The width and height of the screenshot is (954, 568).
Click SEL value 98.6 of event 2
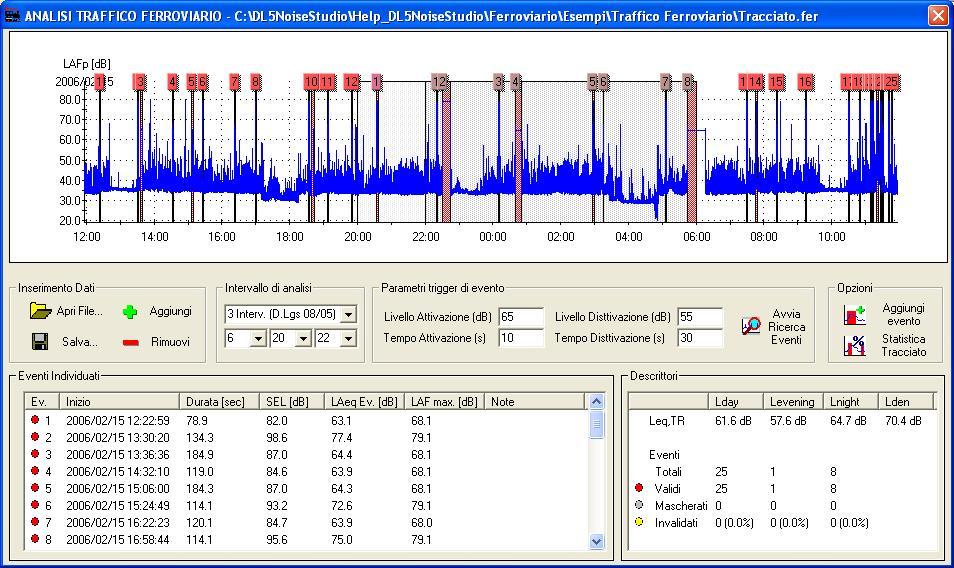(277, 437)
